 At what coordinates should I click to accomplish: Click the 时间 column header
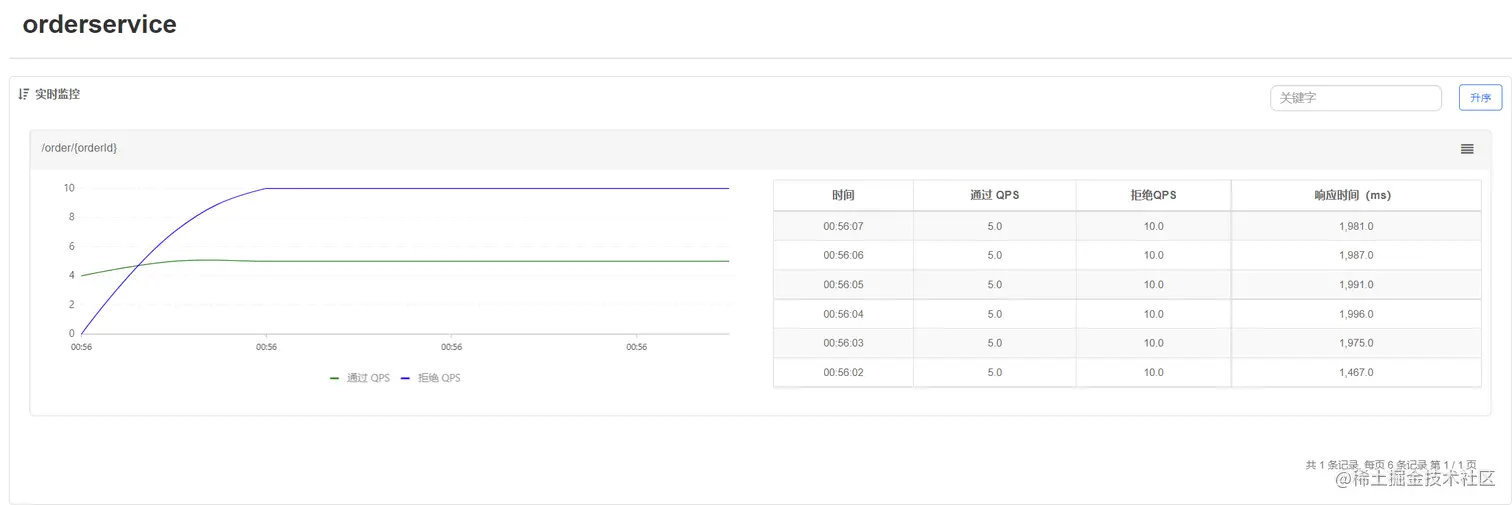[843, 195]
